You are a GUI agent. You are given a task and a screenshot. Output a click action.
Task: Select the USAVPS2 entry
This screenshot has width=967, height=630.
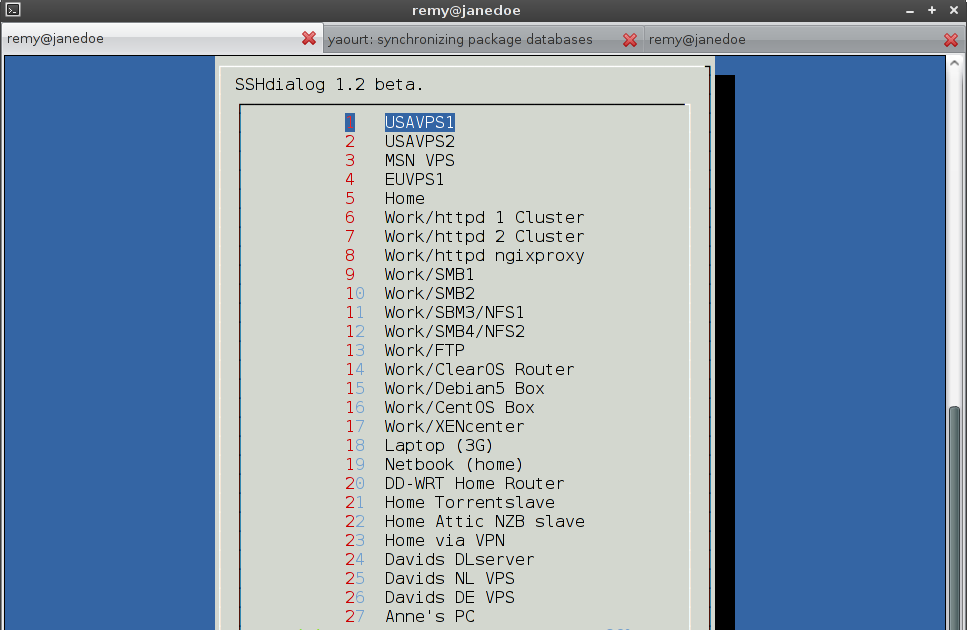[x=419, y=142]
